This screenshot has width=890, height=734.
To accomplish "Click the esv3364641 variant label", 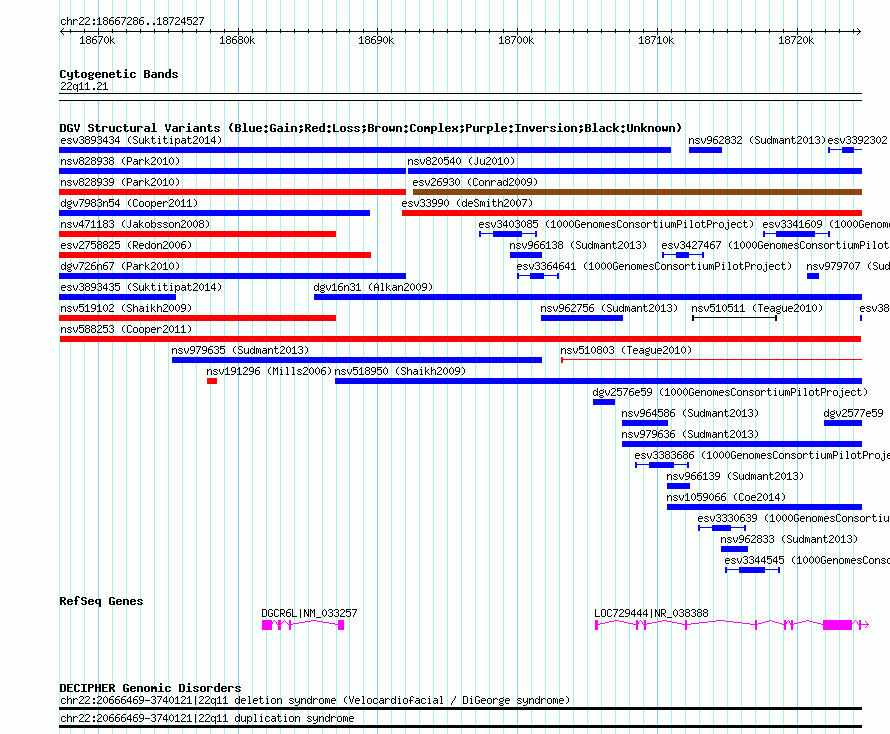I will [x=654, y=266].
